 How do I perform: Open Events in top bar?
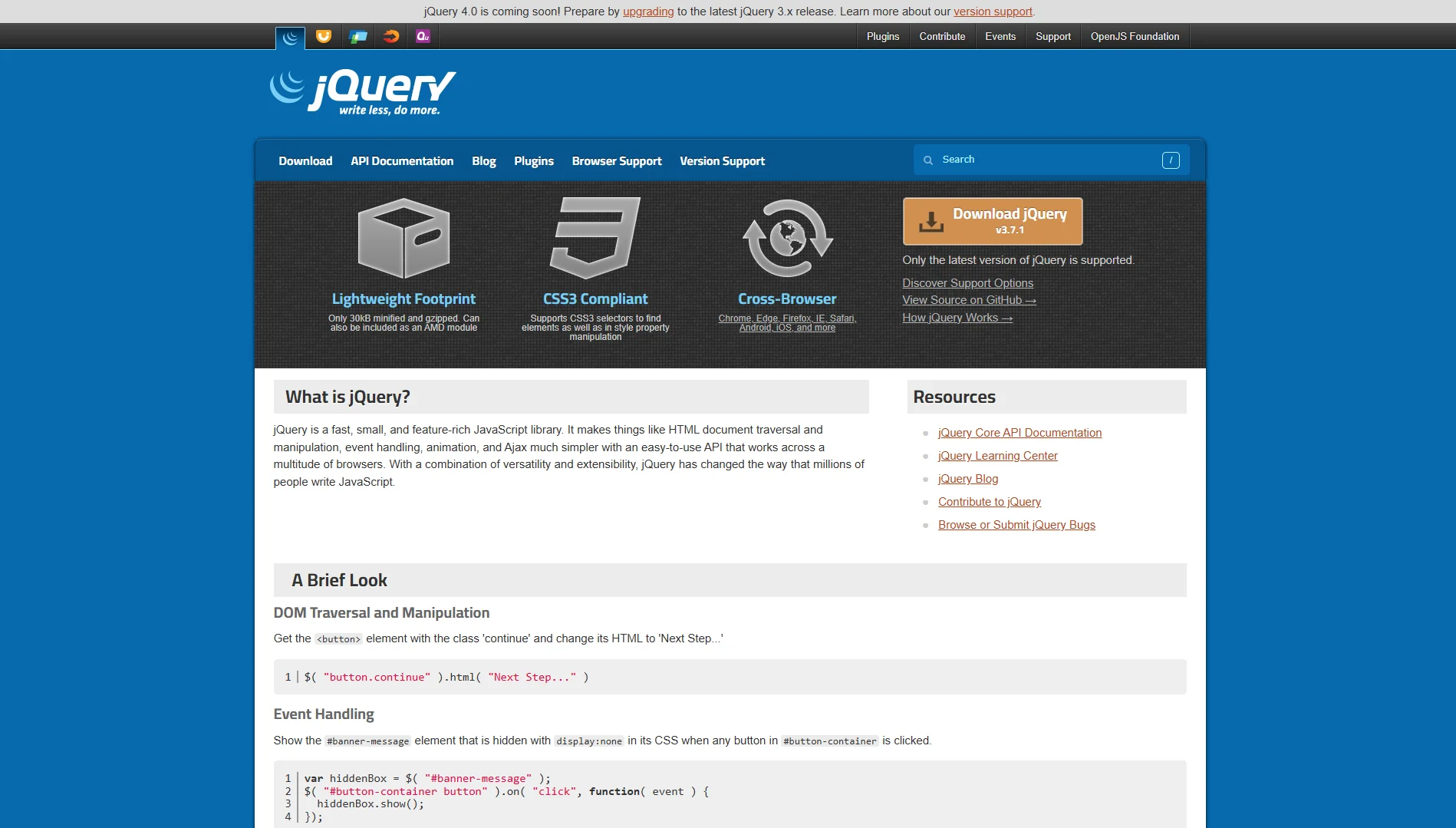click(1000, 36)
